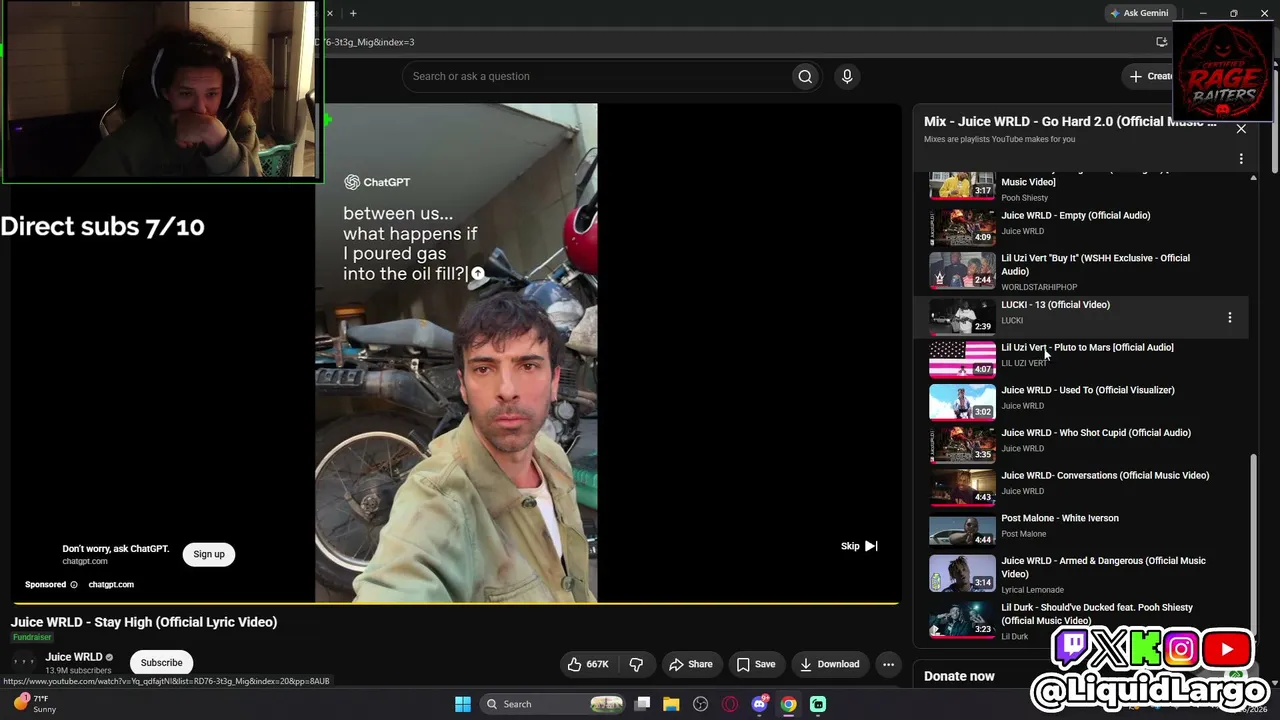Click the Chrome address bar URL
The width and height of the screenshot is (1280, 720).
point(365,42)
